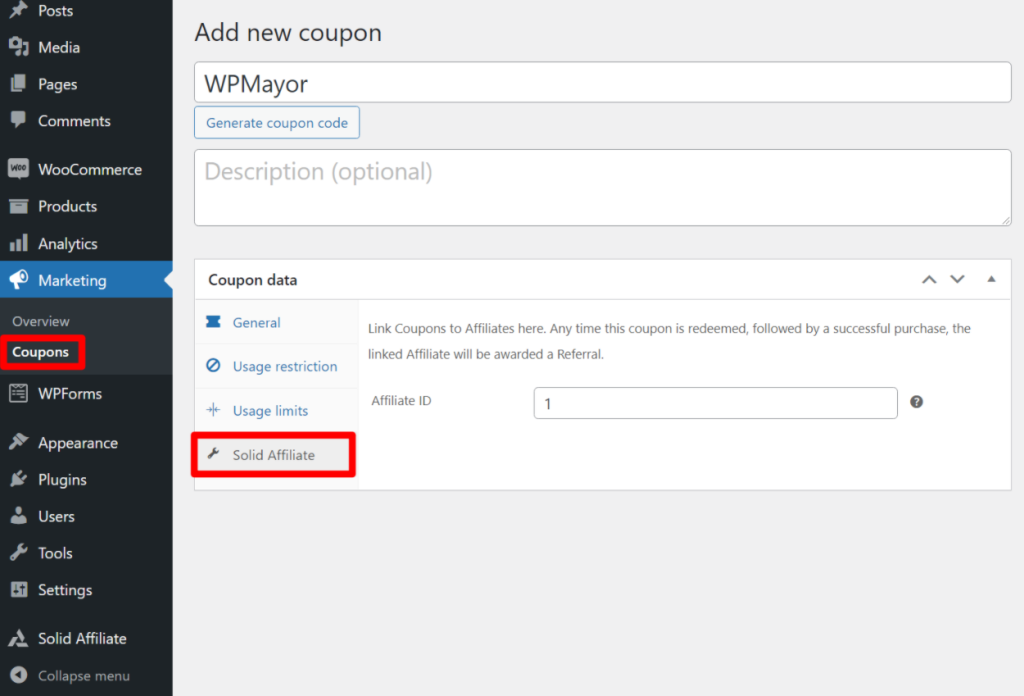Click the WPForms icon
The height and width of the screenshot is (696, 1024).
click(x=19, y=393)
